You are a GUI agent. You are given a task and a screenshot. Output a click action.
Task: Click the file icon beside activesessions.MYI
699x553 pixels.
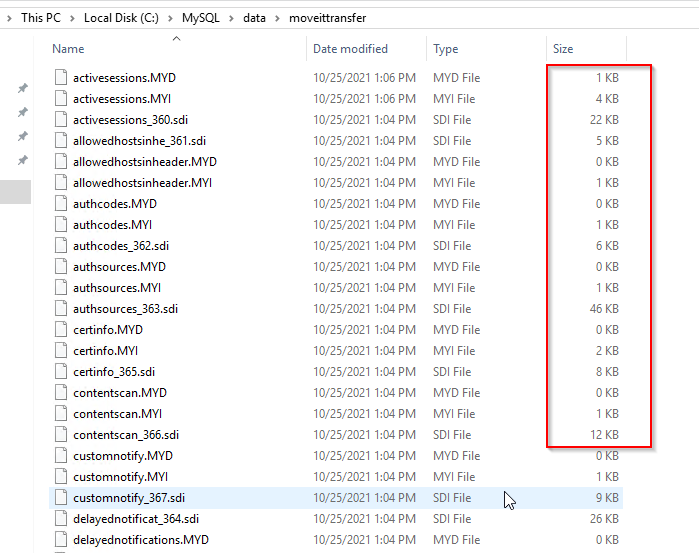pos(61,98)
